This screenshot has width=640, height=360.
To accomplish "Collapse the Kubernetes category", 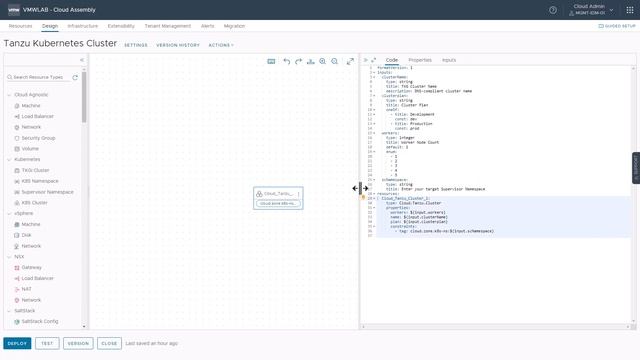I will (9, 159).
